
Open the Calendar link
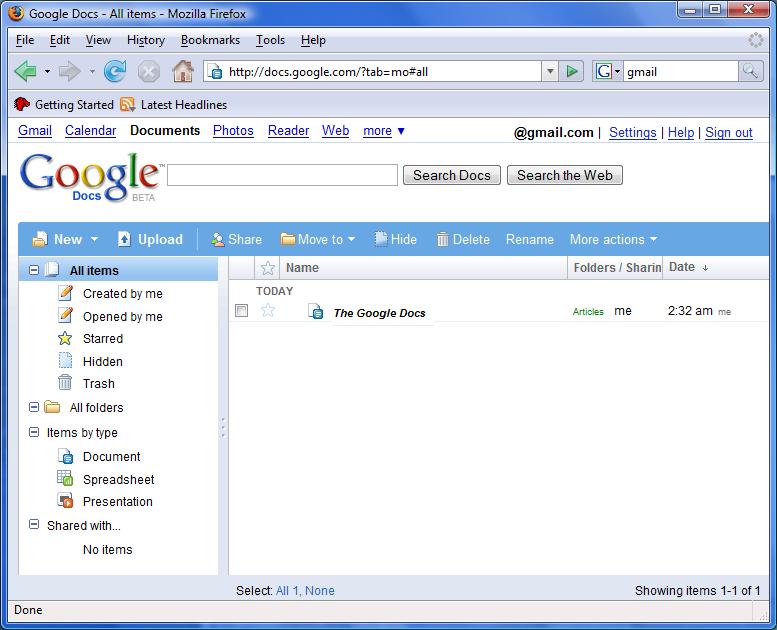[90, 131]
